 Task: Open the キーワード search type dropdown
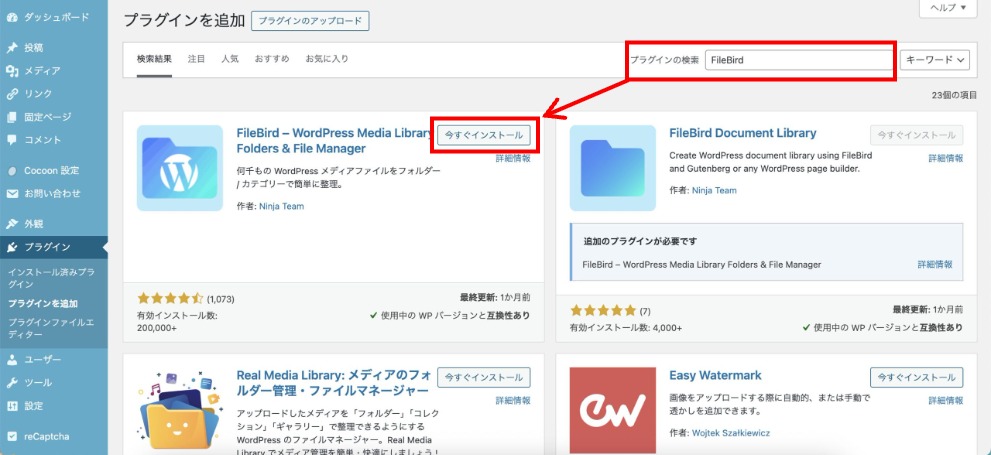coord(934,60)
